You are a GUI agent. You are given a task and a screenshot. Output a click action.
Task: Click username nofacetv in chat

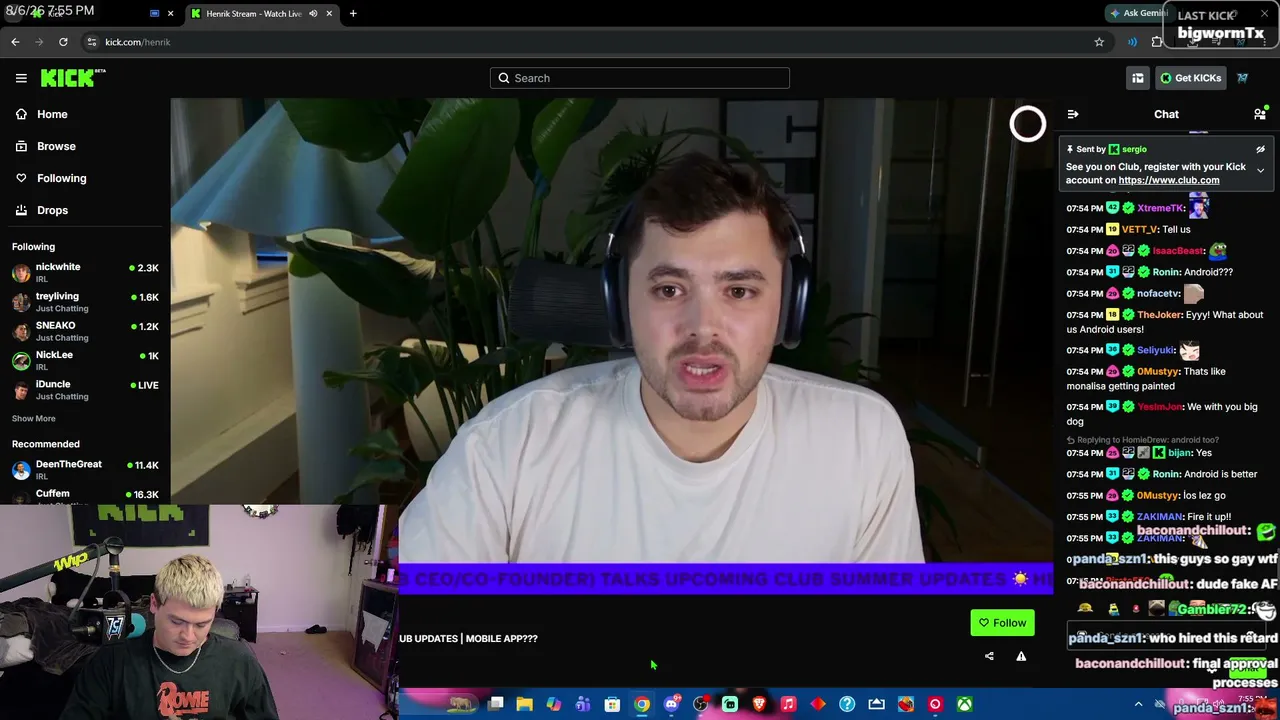[x=1158, y=293]
